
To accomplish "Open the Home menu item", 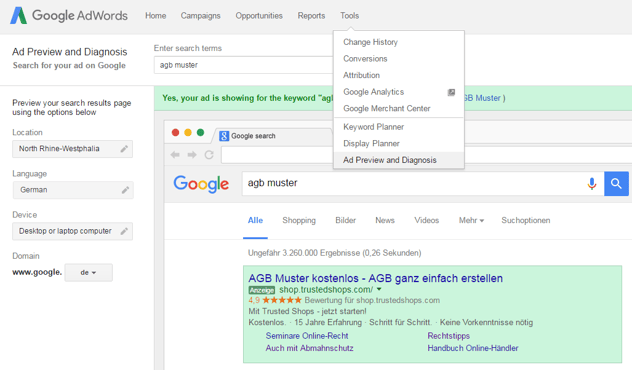I will 156,16.
